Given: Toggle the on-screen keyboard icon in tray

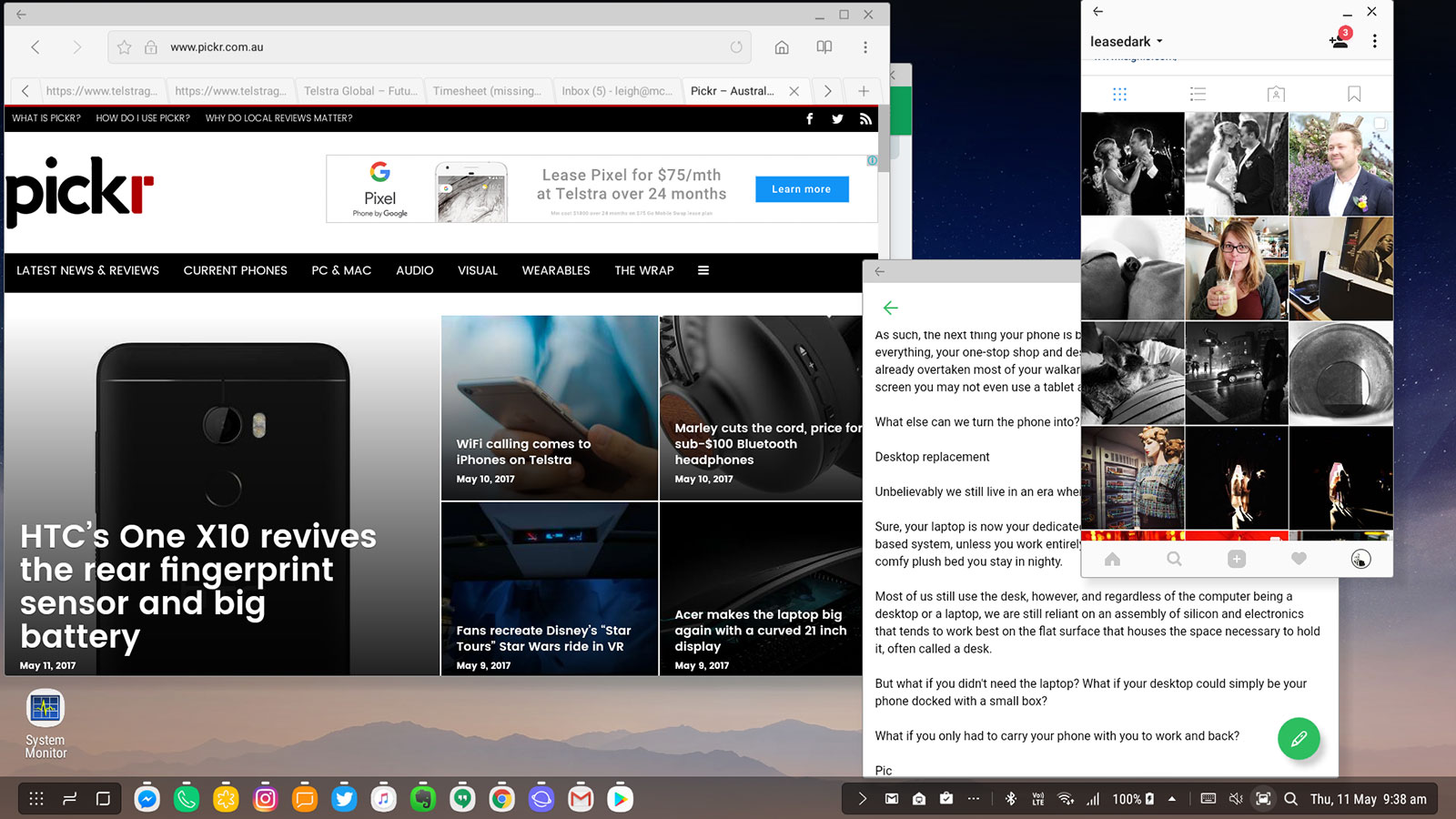Looking at the screenshot, I should [1208, 799].
